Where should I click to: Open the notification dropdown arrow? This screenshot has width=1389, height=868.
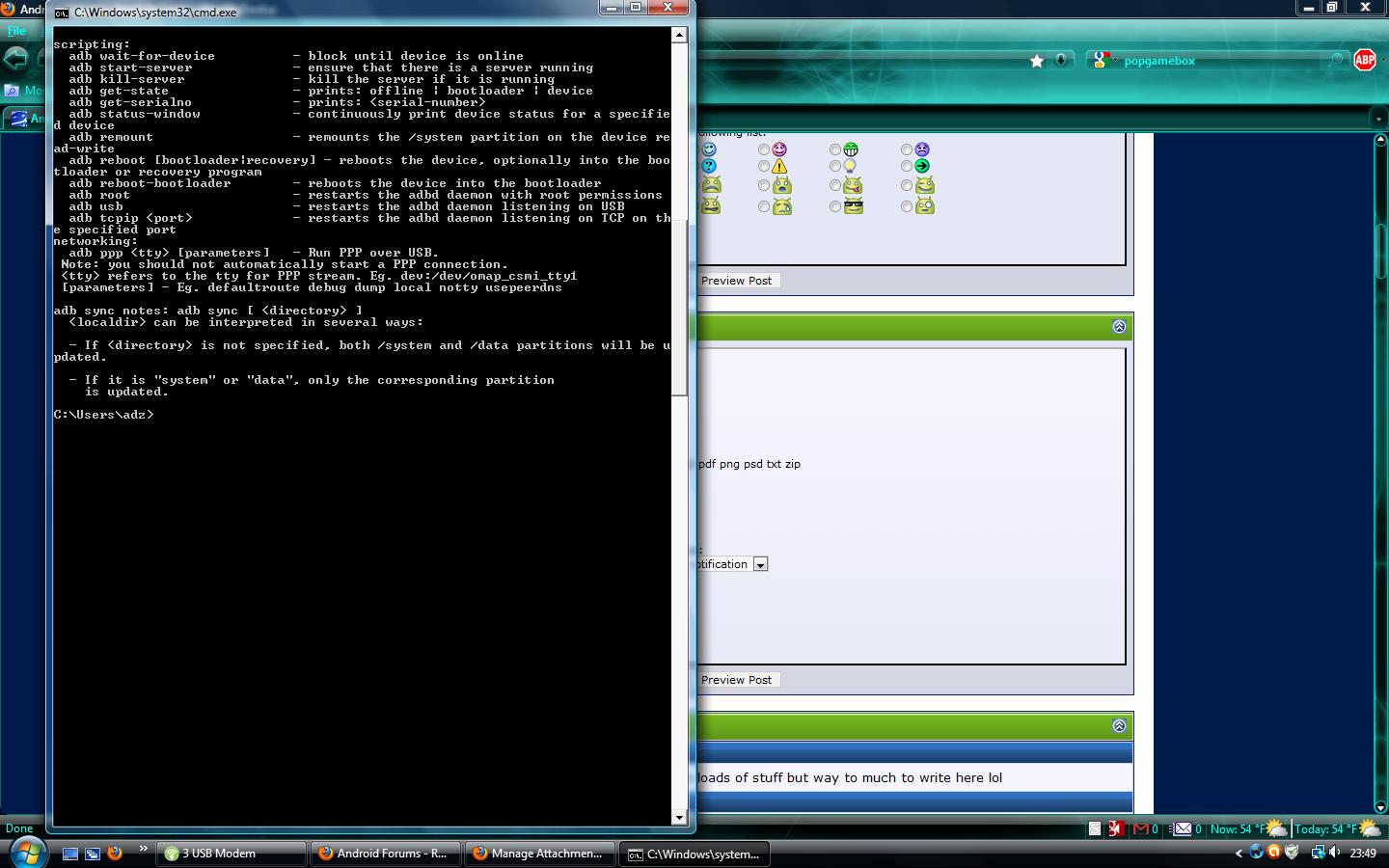760,564
